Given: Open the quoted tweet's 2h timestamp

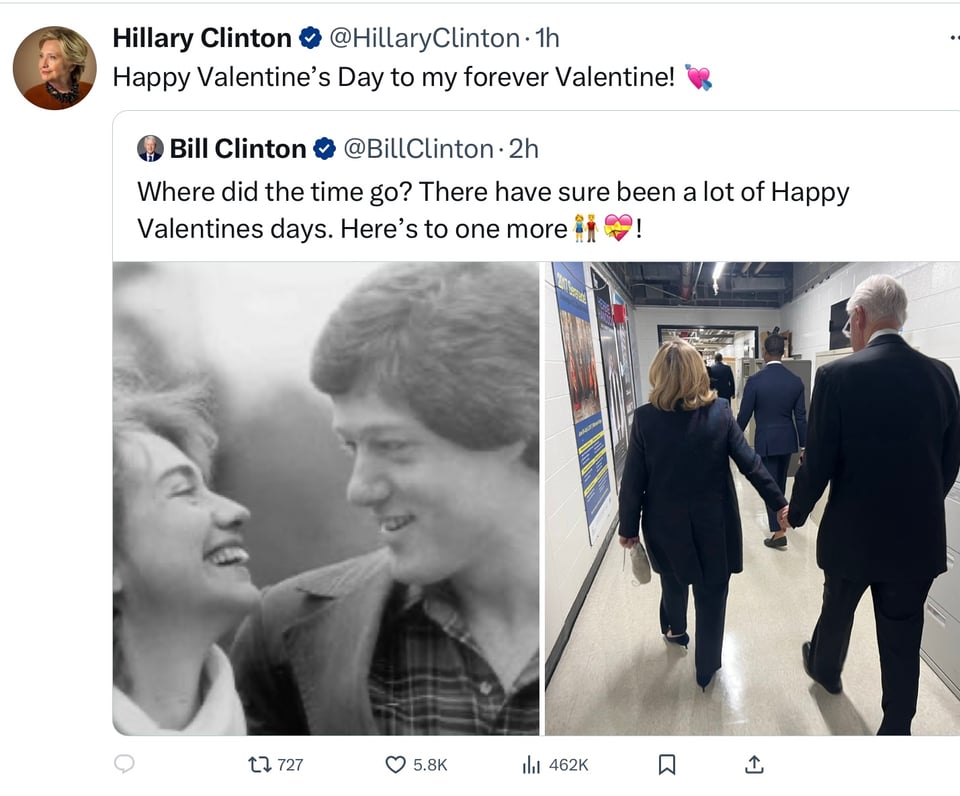Looking at the screenshot, I should pyautogui.click(x=524, y=149).
